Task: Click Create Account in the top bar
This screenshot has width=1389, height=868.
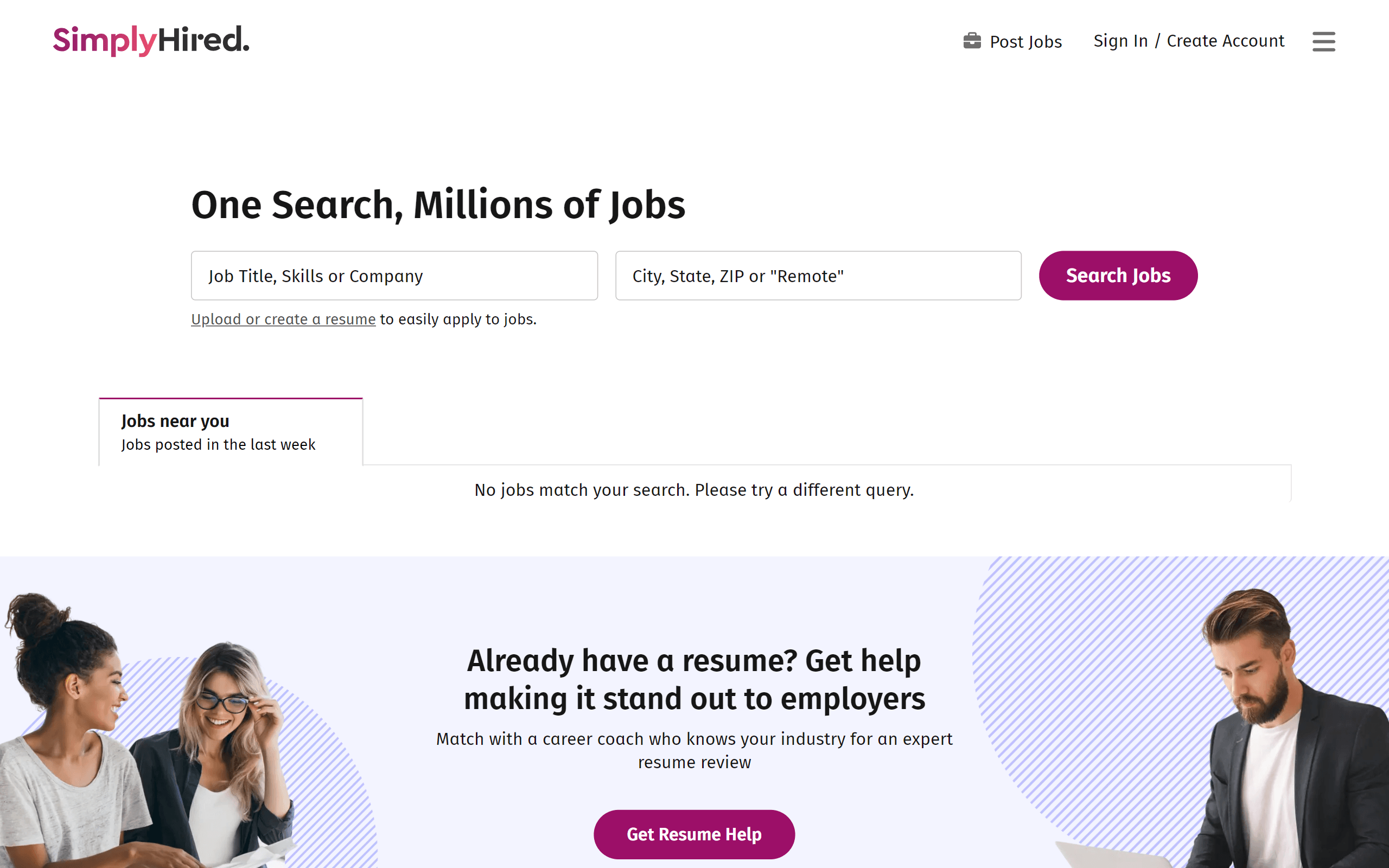Action: coord(1226,41)
